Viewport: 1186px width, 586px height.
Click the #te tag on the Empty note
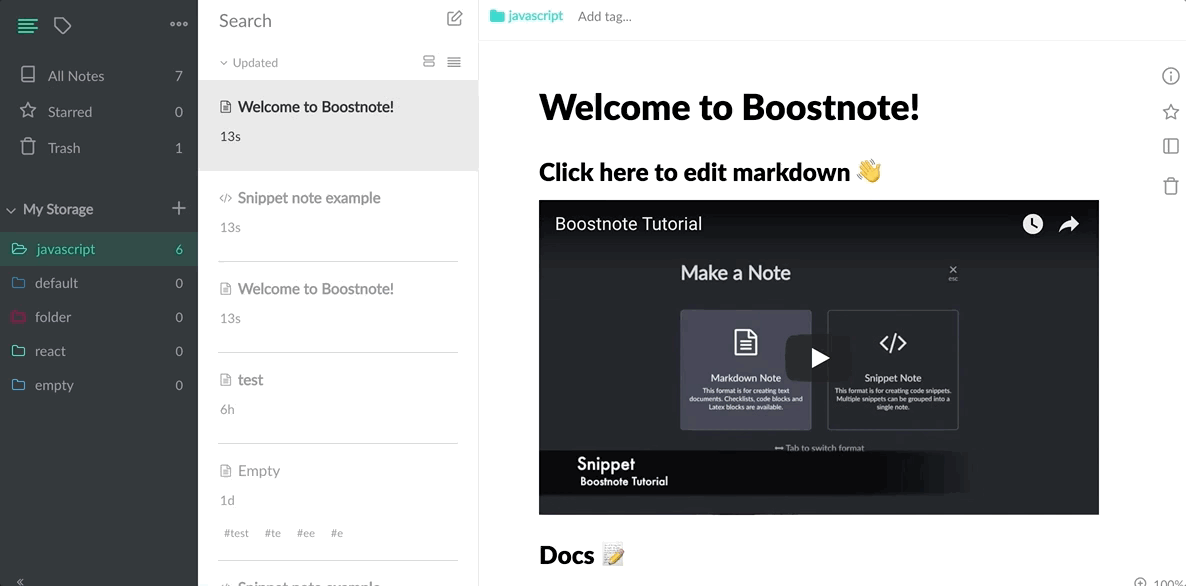click(x=273, y=533)
